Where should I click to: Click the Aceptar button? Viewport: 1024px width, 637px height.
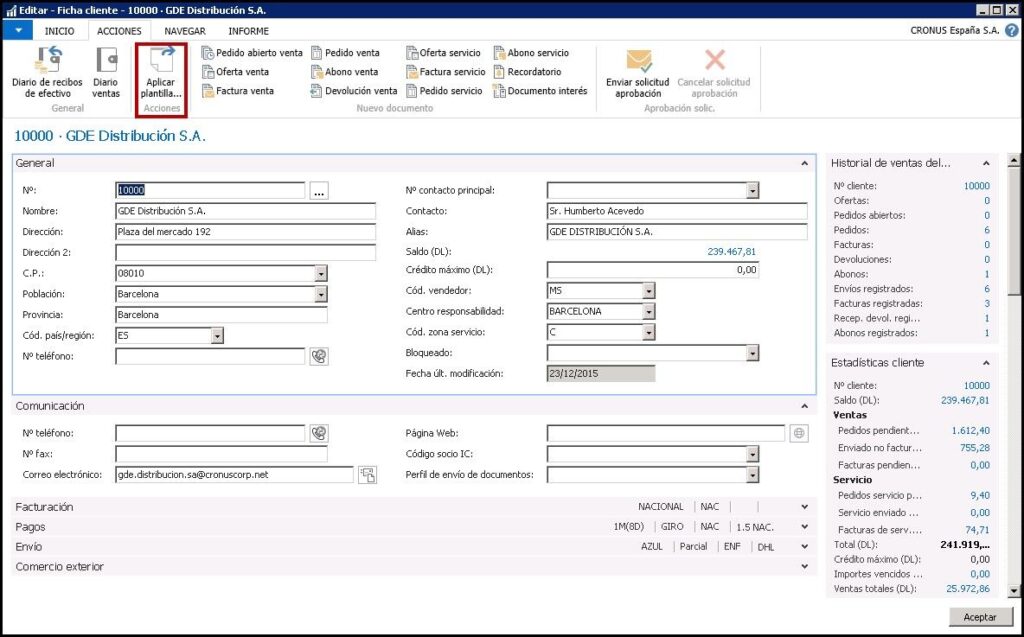979,617
